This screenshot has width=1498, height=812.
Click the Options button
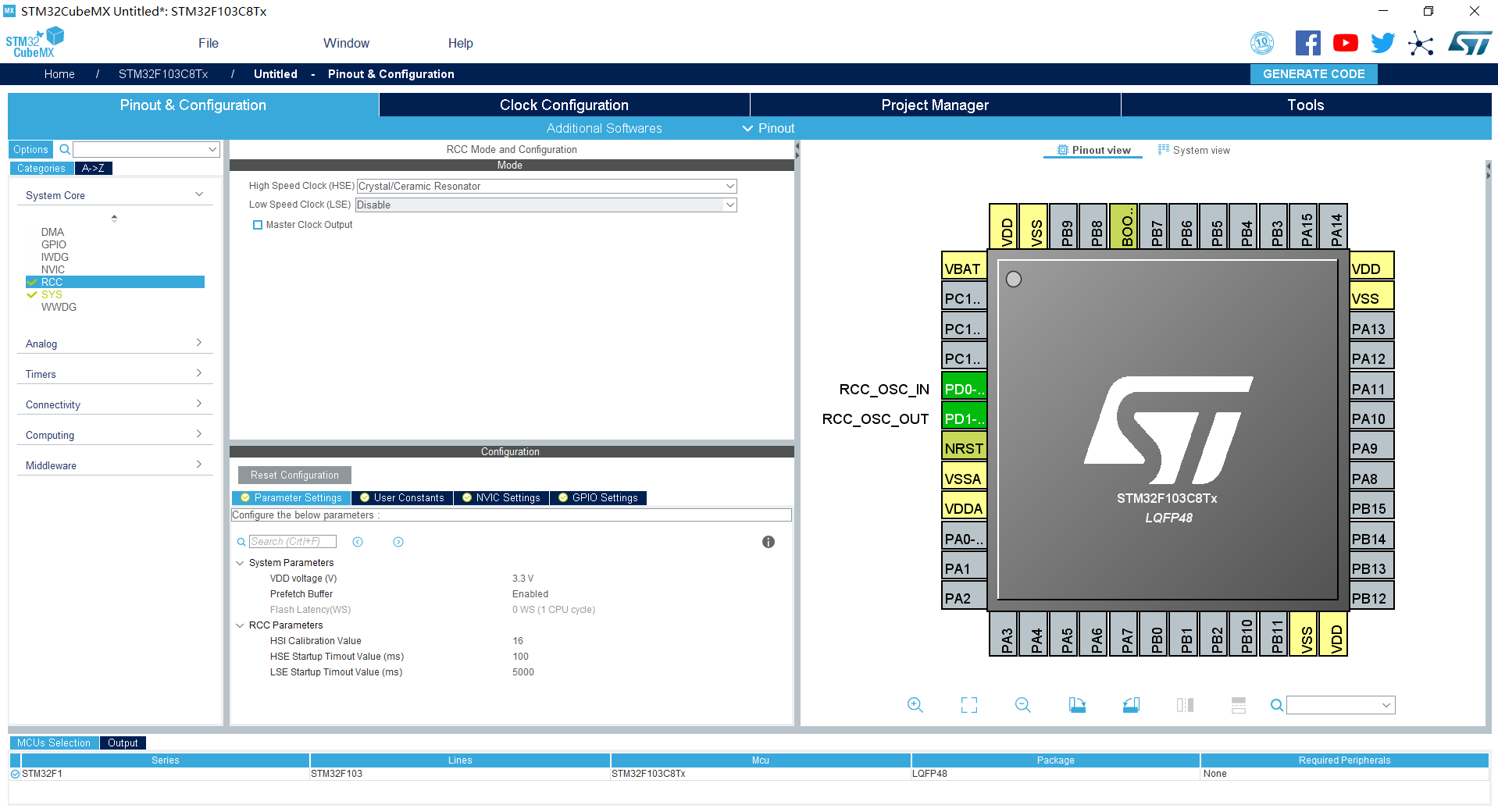(x=30, y=149)
